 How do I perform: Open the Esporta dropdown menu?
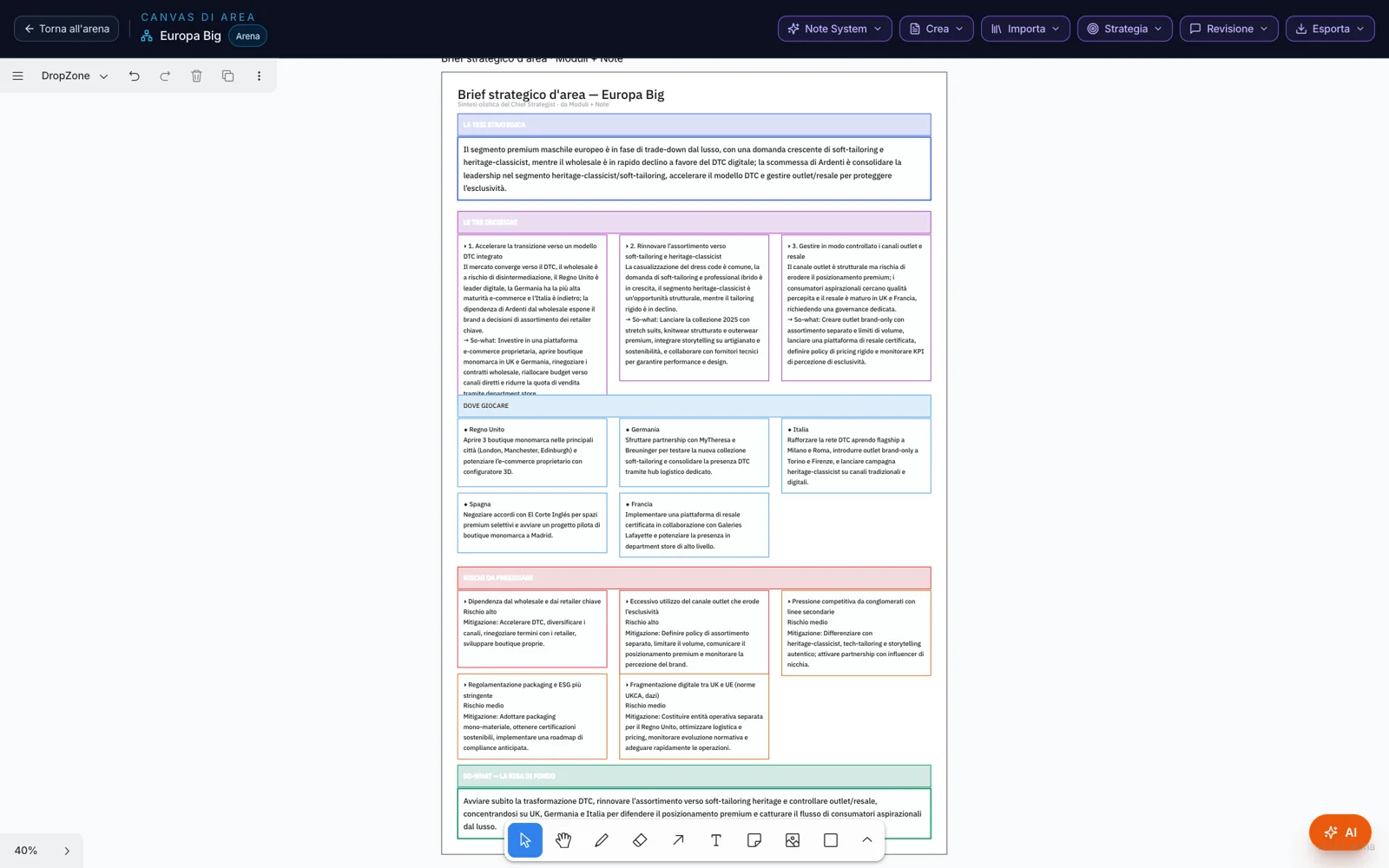pyautogui.click(x=1330, y=29)
